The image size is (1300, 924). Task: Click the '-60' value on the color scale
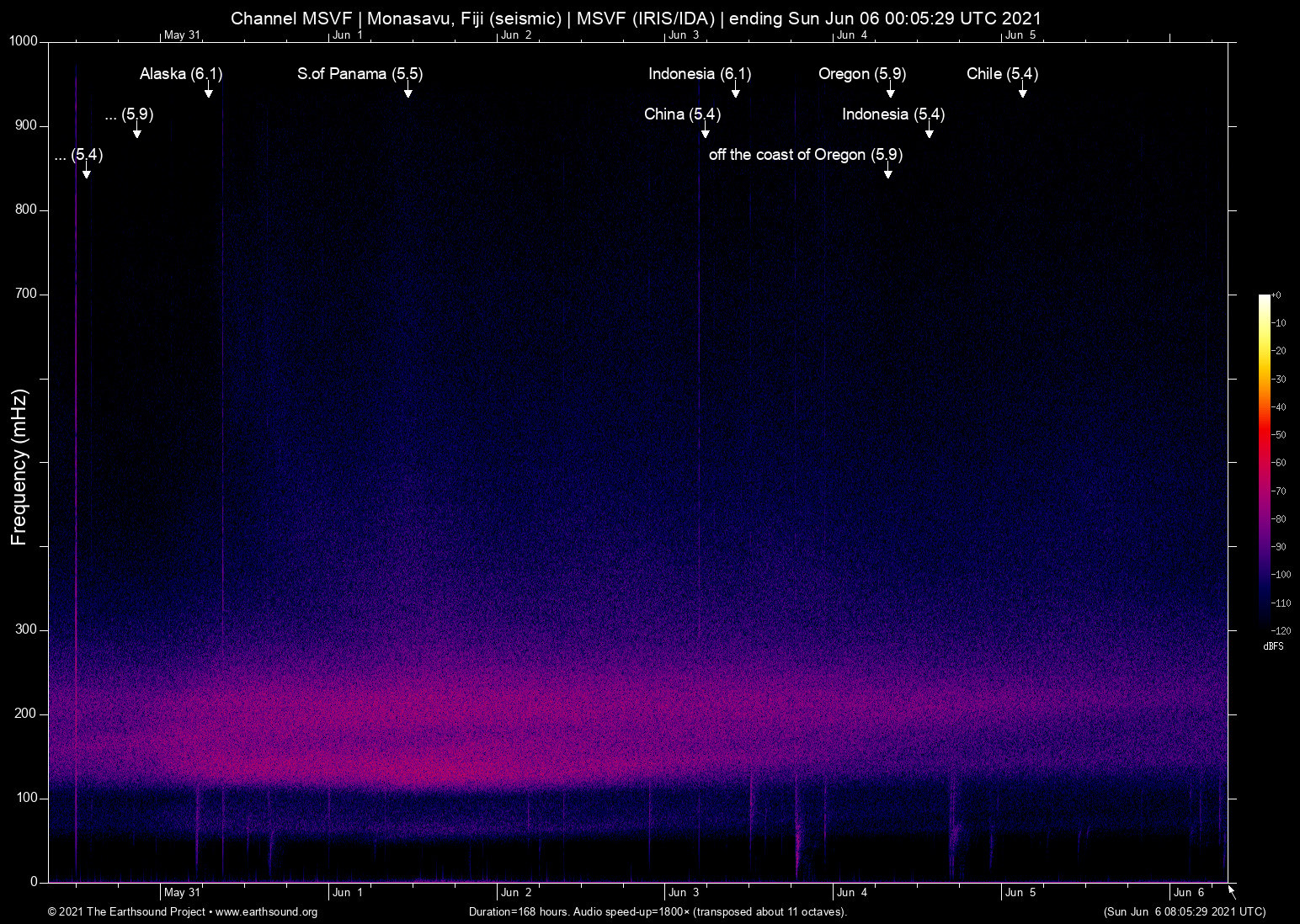click(1279, 463)
